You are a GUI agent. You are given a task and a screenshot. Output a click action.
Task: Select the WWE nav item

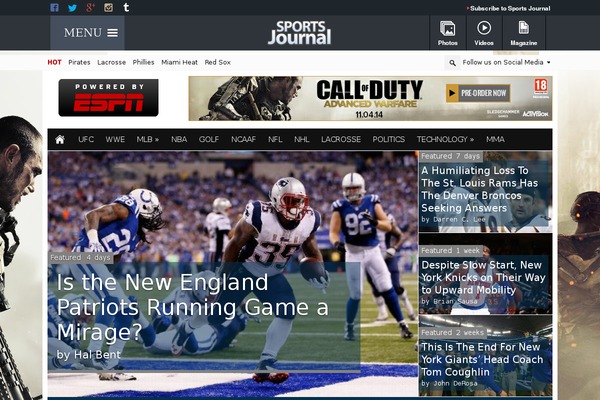115,139
